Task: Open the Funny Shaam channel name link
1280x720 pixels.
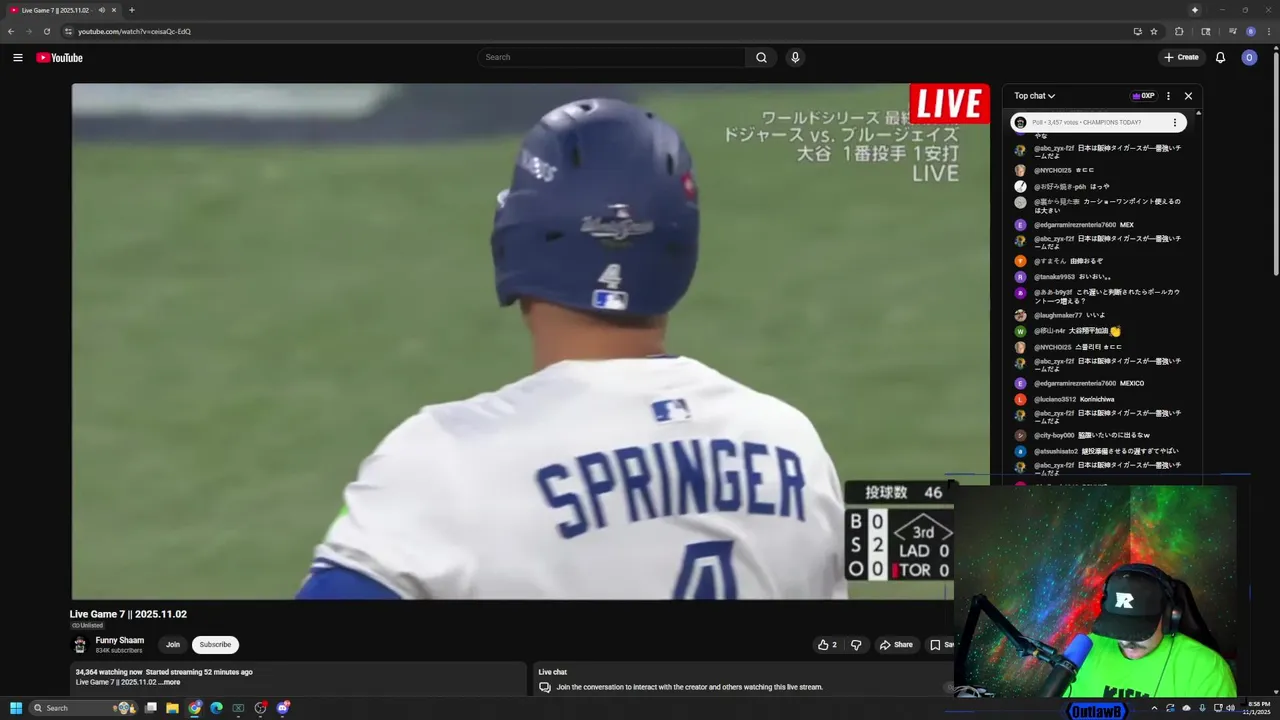Action: (120, 640)
